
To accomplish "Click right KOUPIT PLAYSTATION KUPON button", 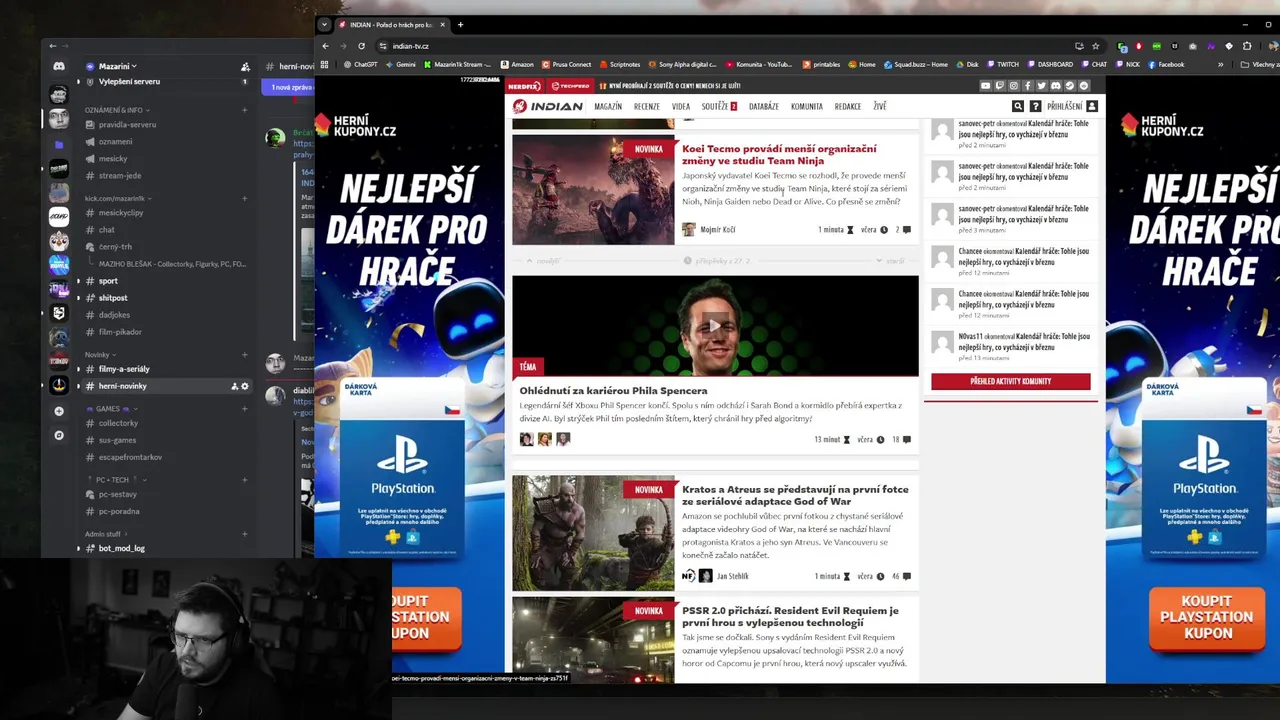I will 1208,617.
